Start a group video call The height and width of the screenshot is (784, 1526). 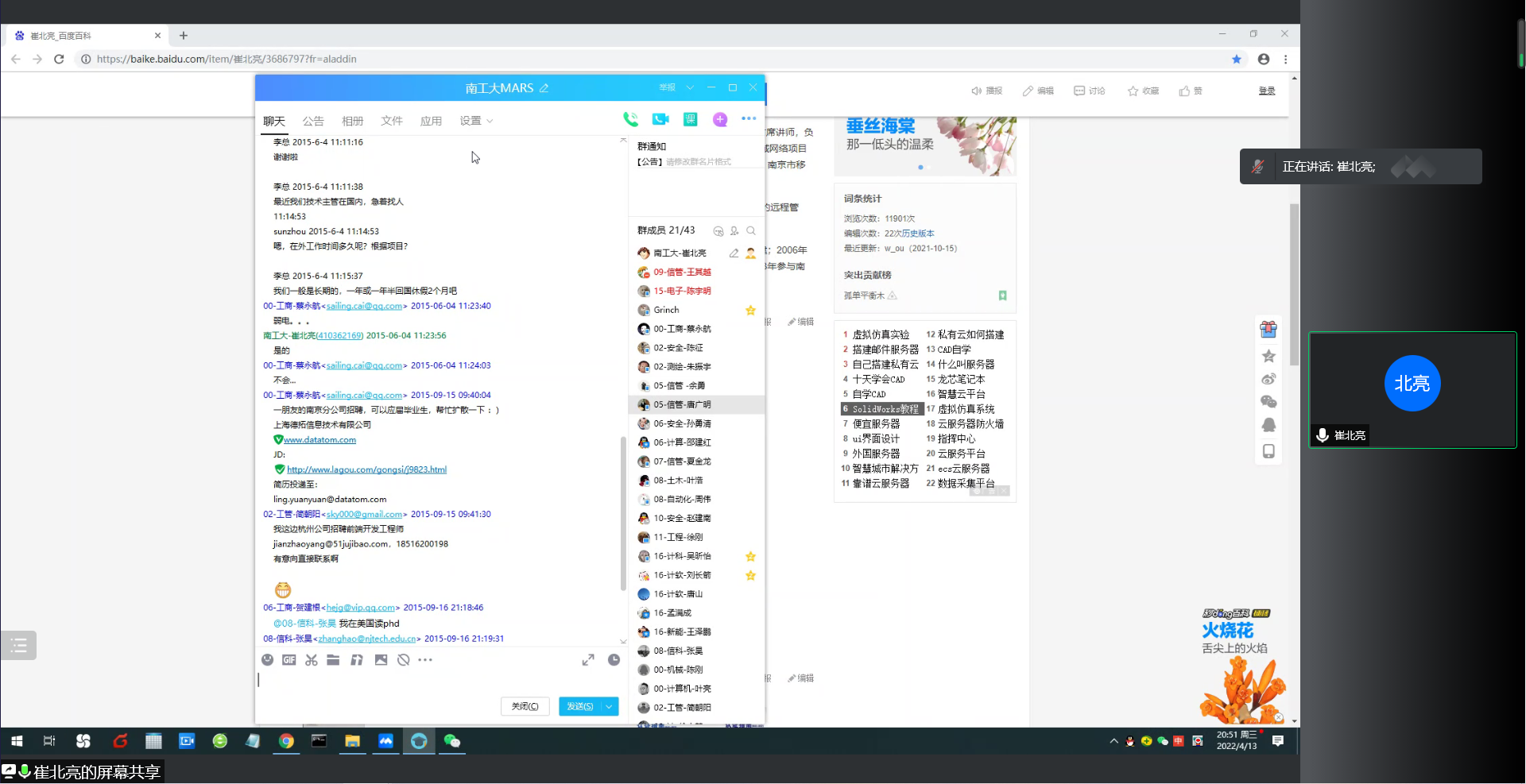[660, 119]
